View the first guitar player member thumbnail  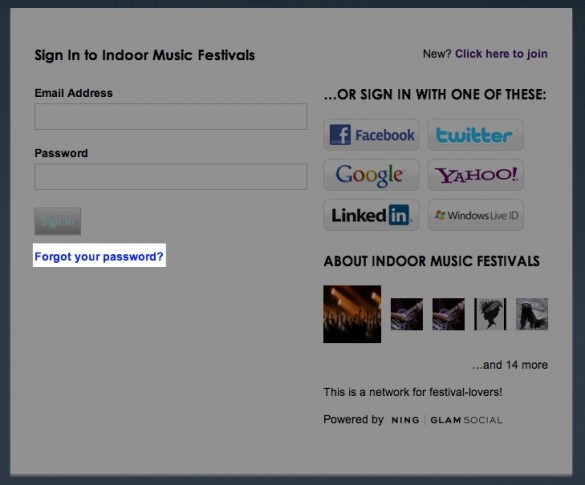[x=407, y=314]
